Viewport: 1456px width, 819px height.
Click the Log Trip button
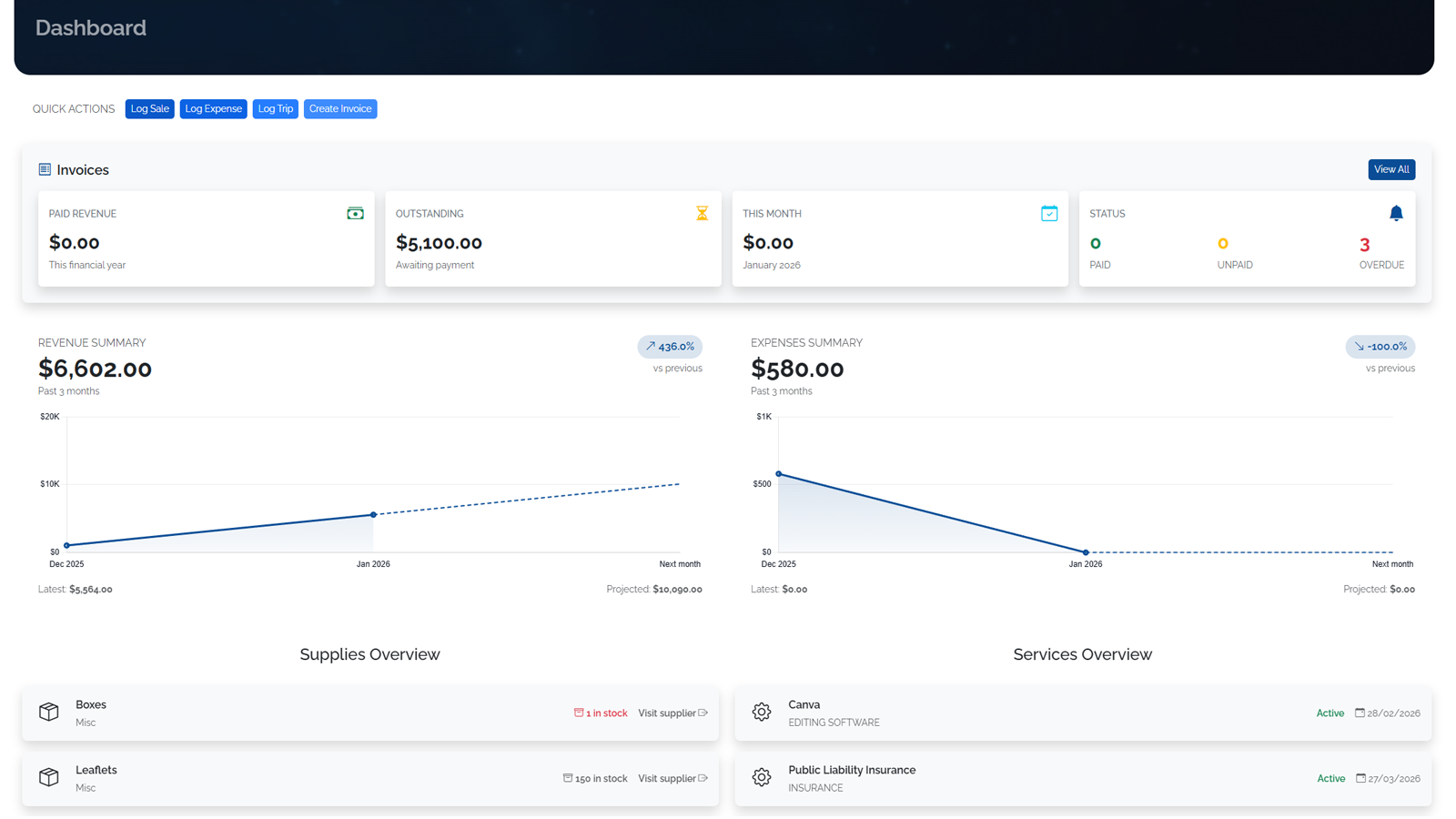pos(275,108)
